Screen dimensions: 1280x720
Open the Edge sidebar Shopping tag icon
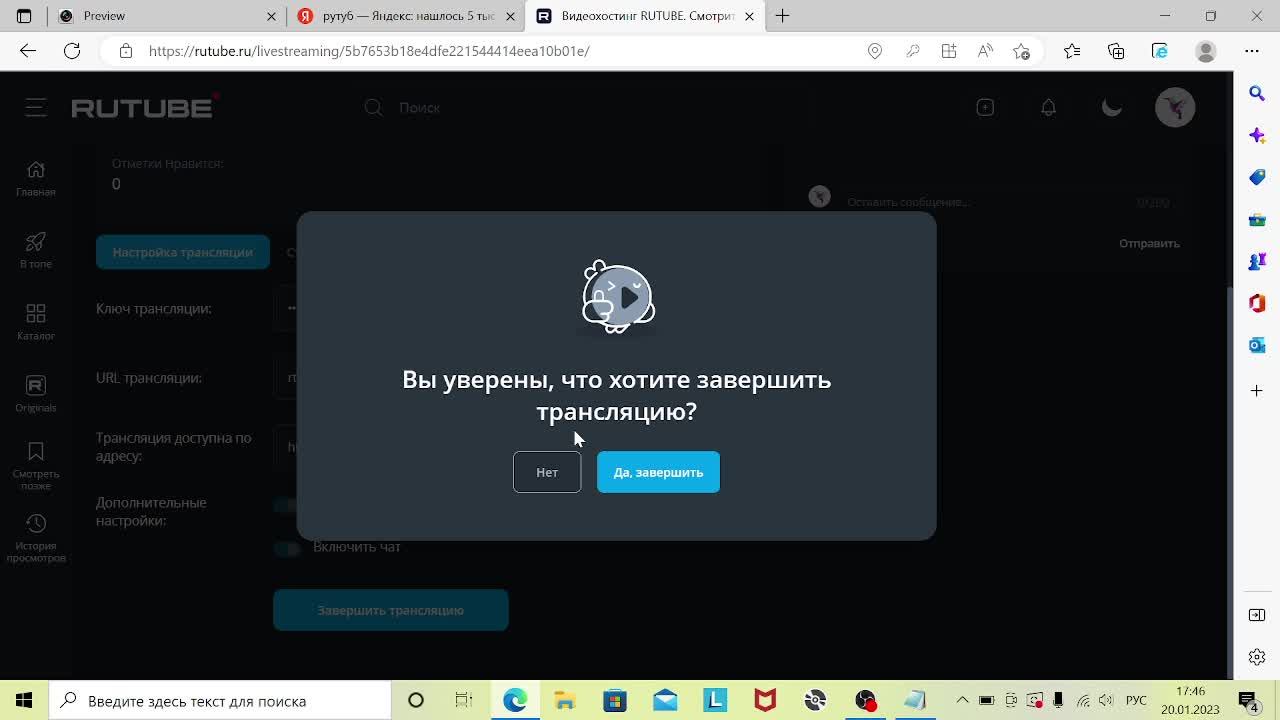(1257, 177)
